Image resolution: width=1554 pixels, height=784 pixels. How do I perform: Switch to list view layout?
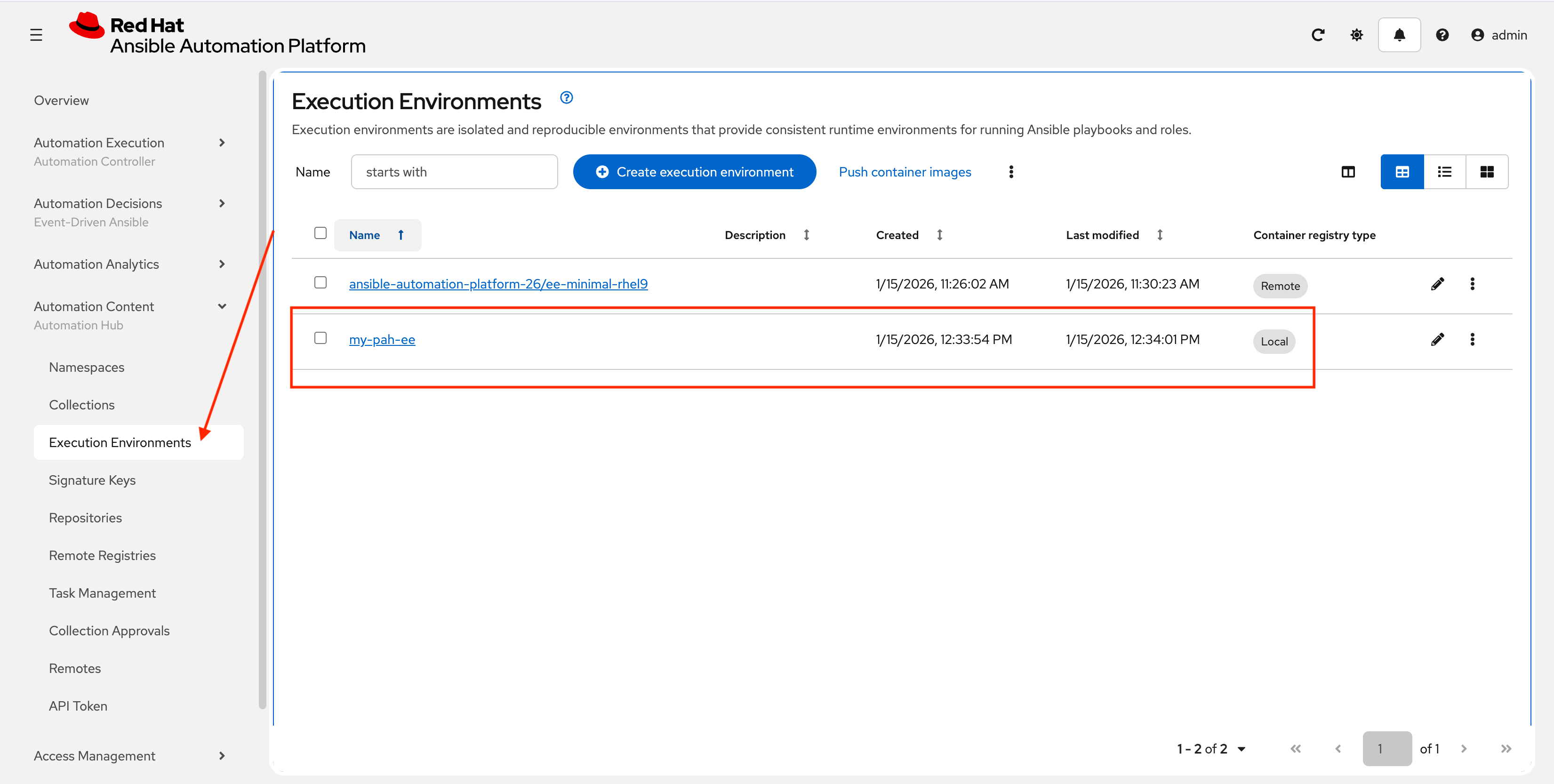pos(1444,172)
